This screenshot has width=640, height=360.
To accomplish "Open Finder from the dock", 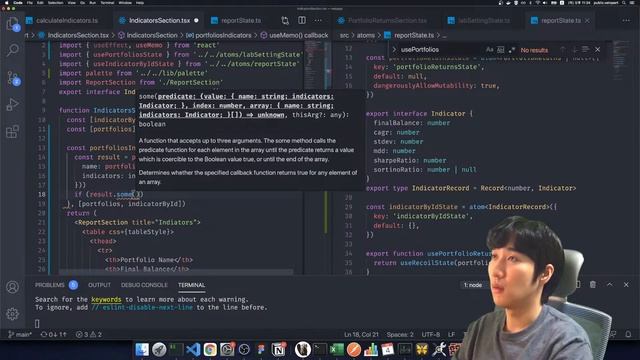I will (142, 349).
